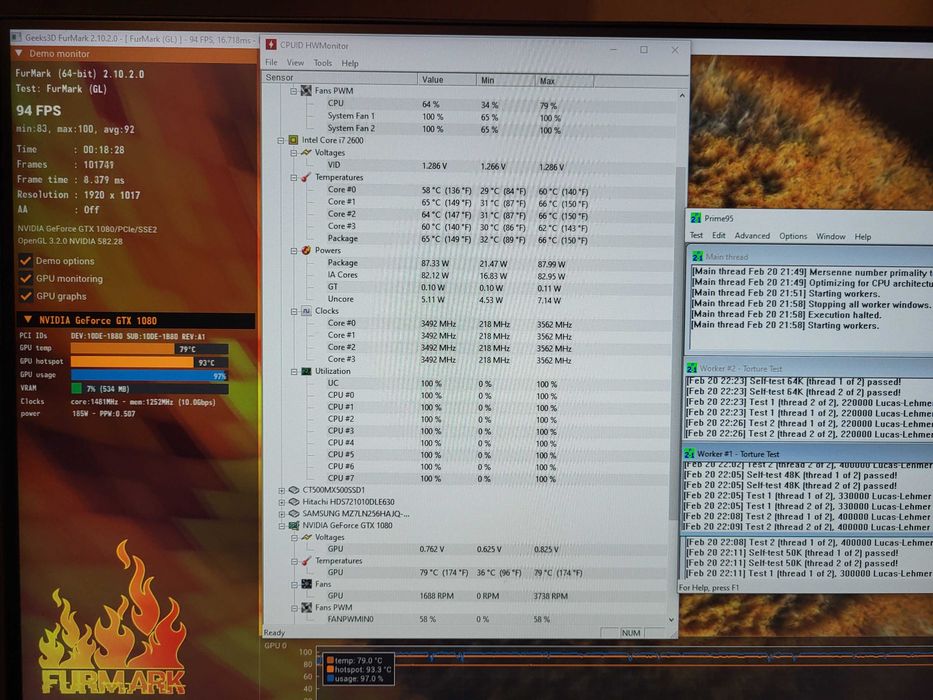Click the Hitachi HDS721010DLE630 drive icon
The image size is (933, 700).
click(293, 502)
